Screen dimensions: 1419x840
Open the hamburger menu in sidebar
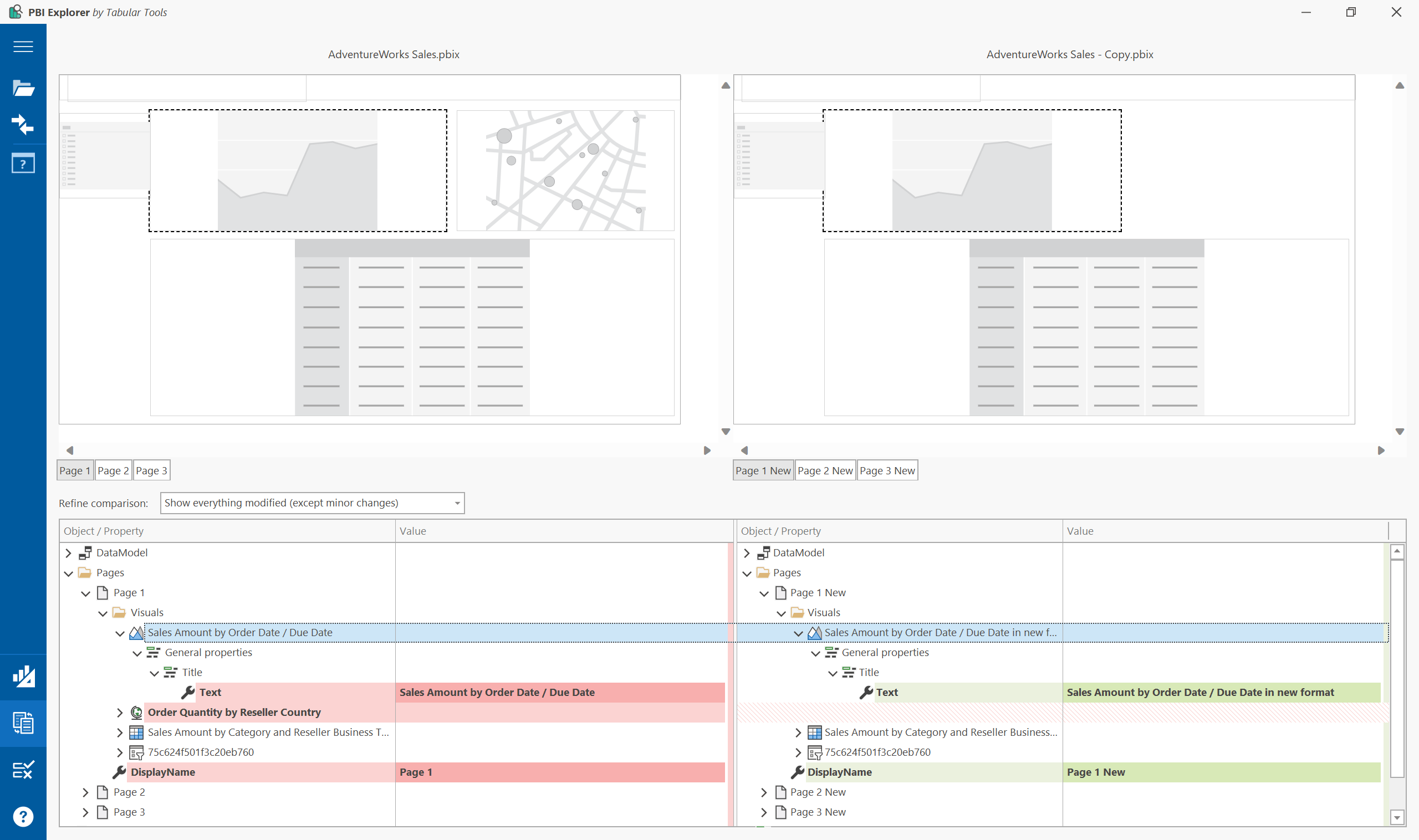click(23, 47)
